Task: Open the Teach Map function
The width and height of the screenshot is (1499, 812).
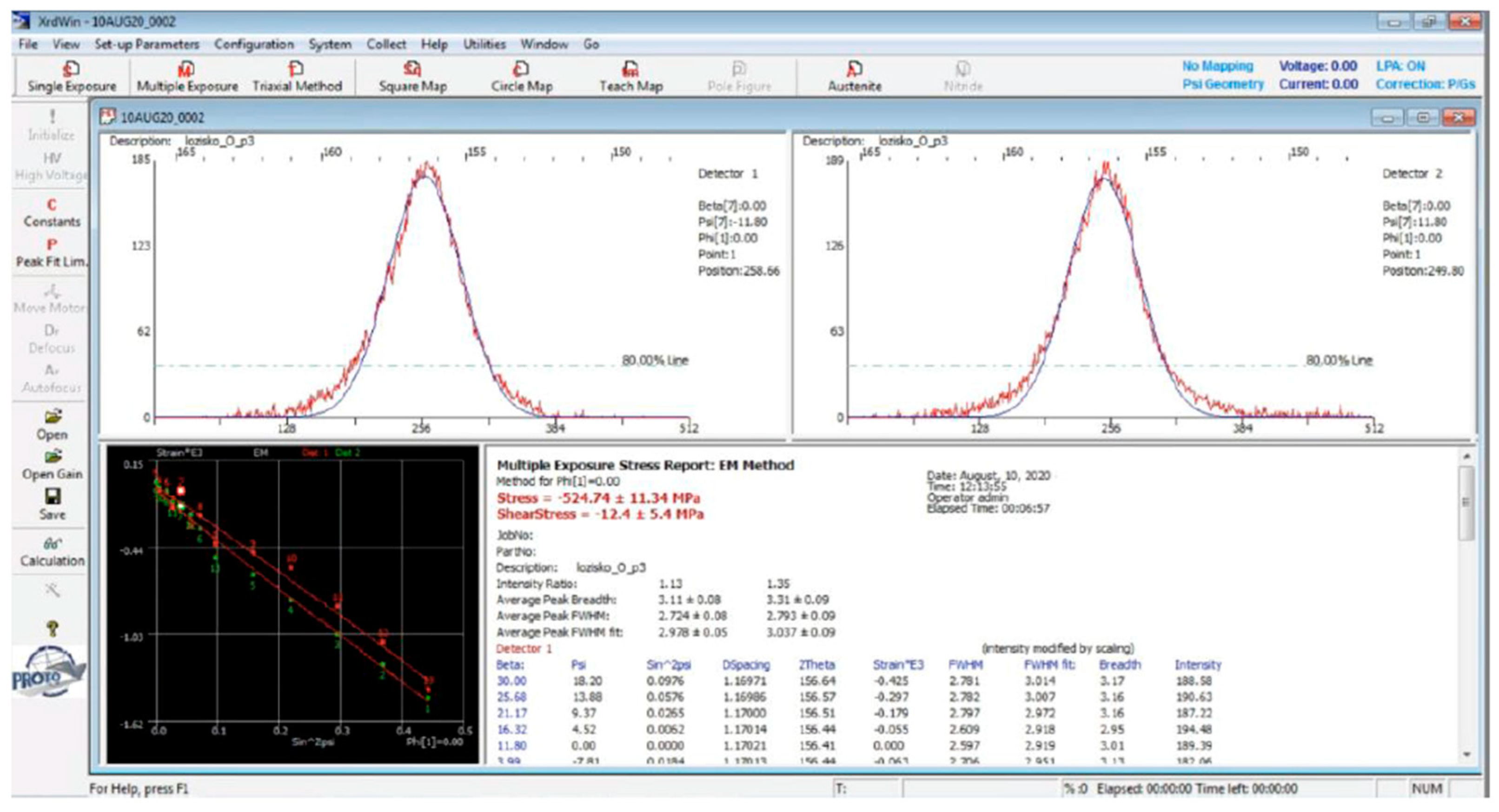Action: pos(631,79)
